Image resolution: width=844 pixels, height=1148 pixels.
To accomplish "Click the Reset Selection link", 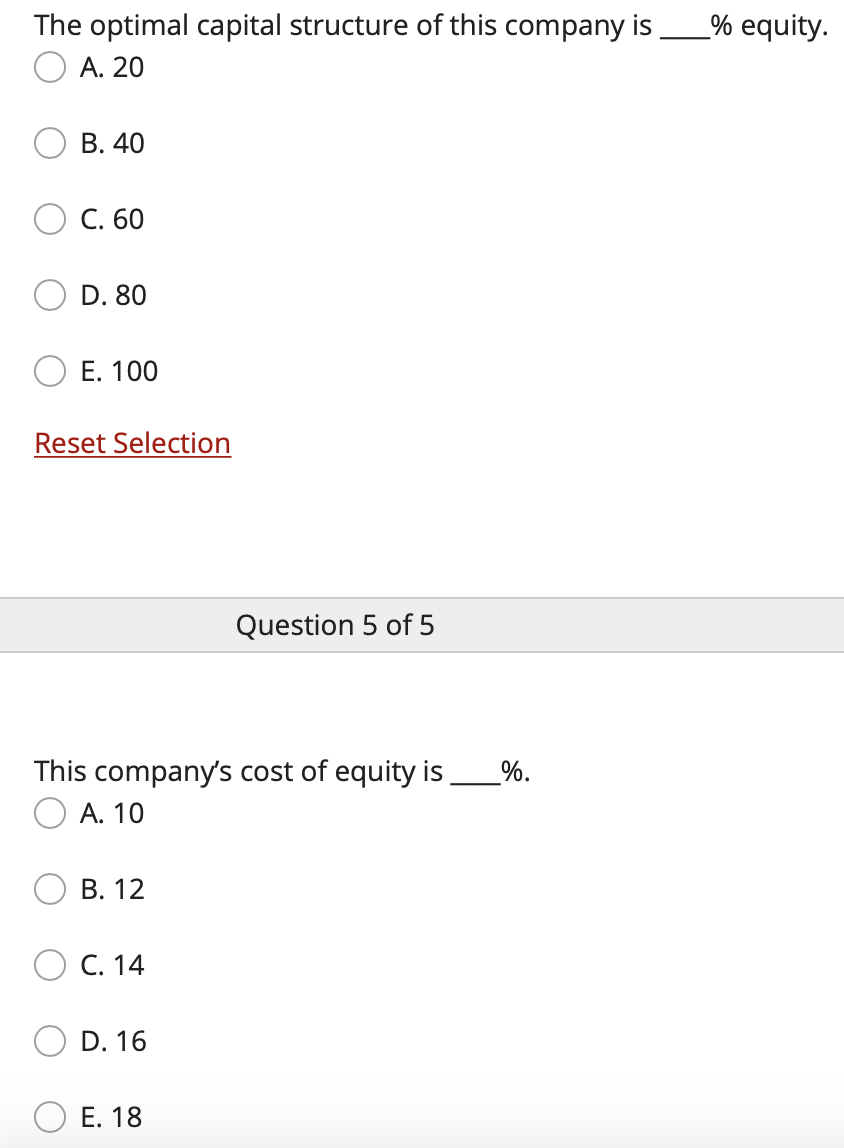I will 132,443.
